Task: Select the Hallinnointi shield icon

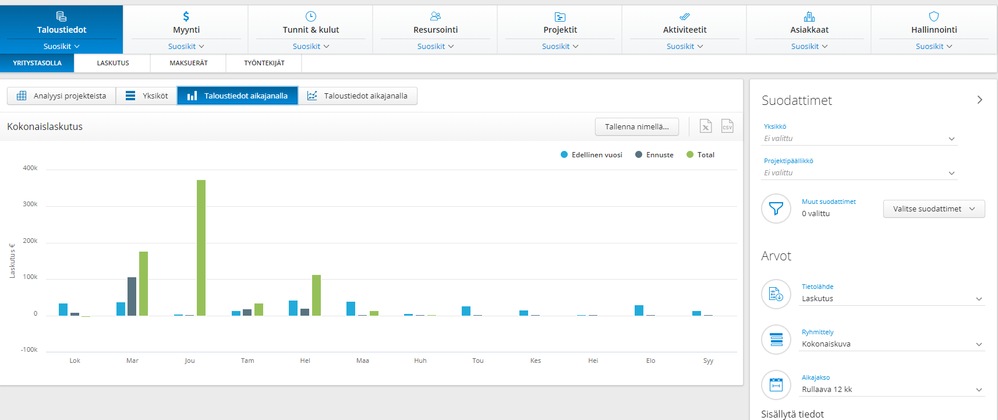Action: [x=934, y=17]
